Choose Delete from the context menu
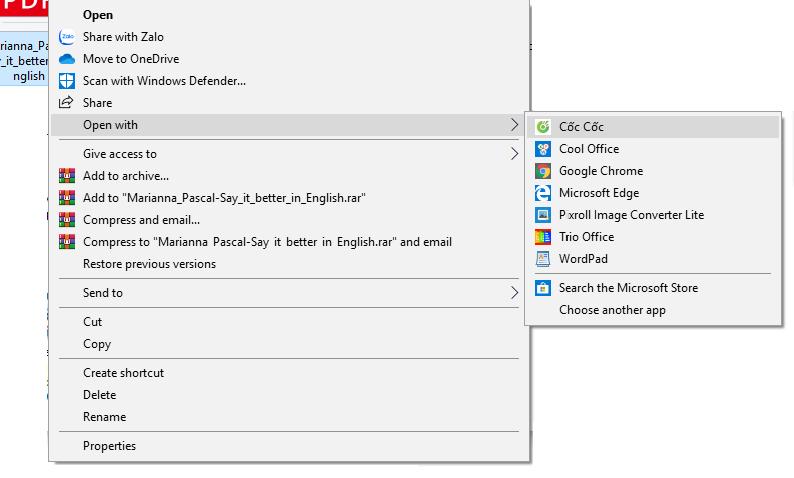Image resolution: width=794 pixels, height=478 pixels. coord(290,394)
